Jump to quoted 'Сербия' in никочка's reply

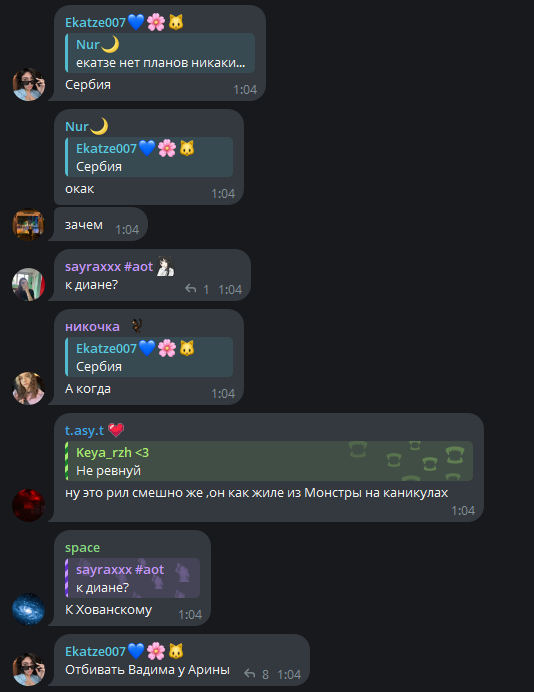pyautogui.click(x=149, y=357)
